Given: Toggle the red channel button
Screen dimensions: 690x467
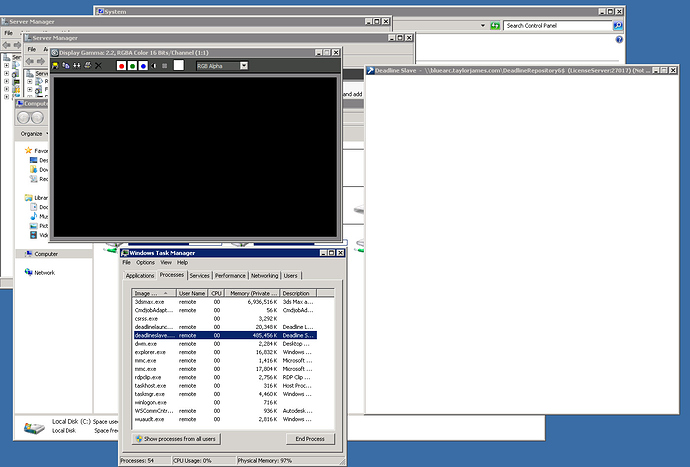Looking at the screenshot, I should pos(120,66).
